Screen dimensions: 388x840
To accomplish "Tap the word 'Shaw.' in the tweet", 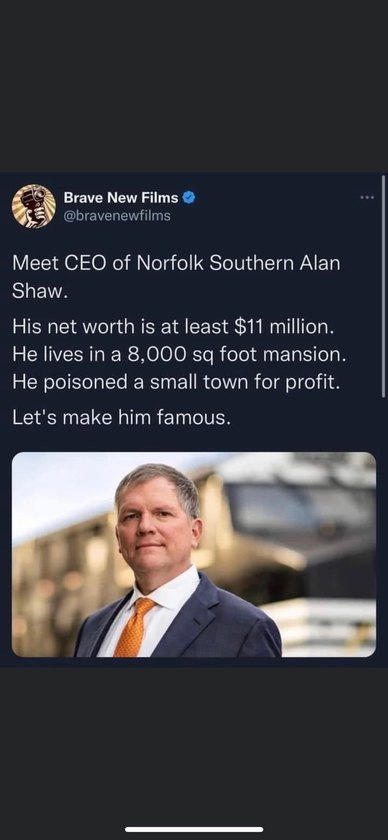I will pos(40,290).
